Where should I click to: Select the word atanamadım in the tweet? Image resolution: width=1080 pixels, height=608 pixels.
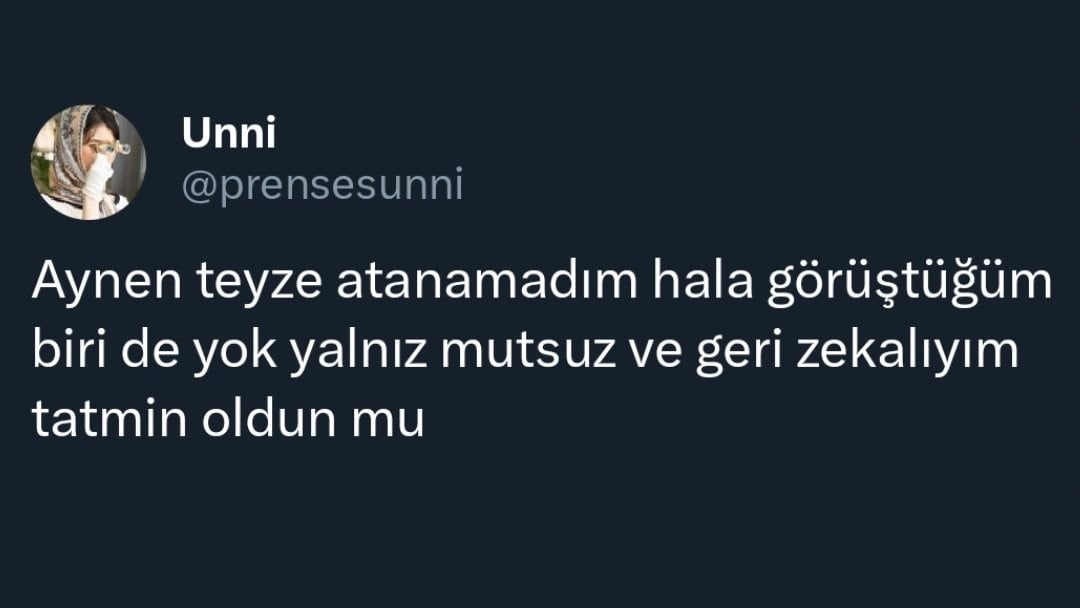coord(487,281)
